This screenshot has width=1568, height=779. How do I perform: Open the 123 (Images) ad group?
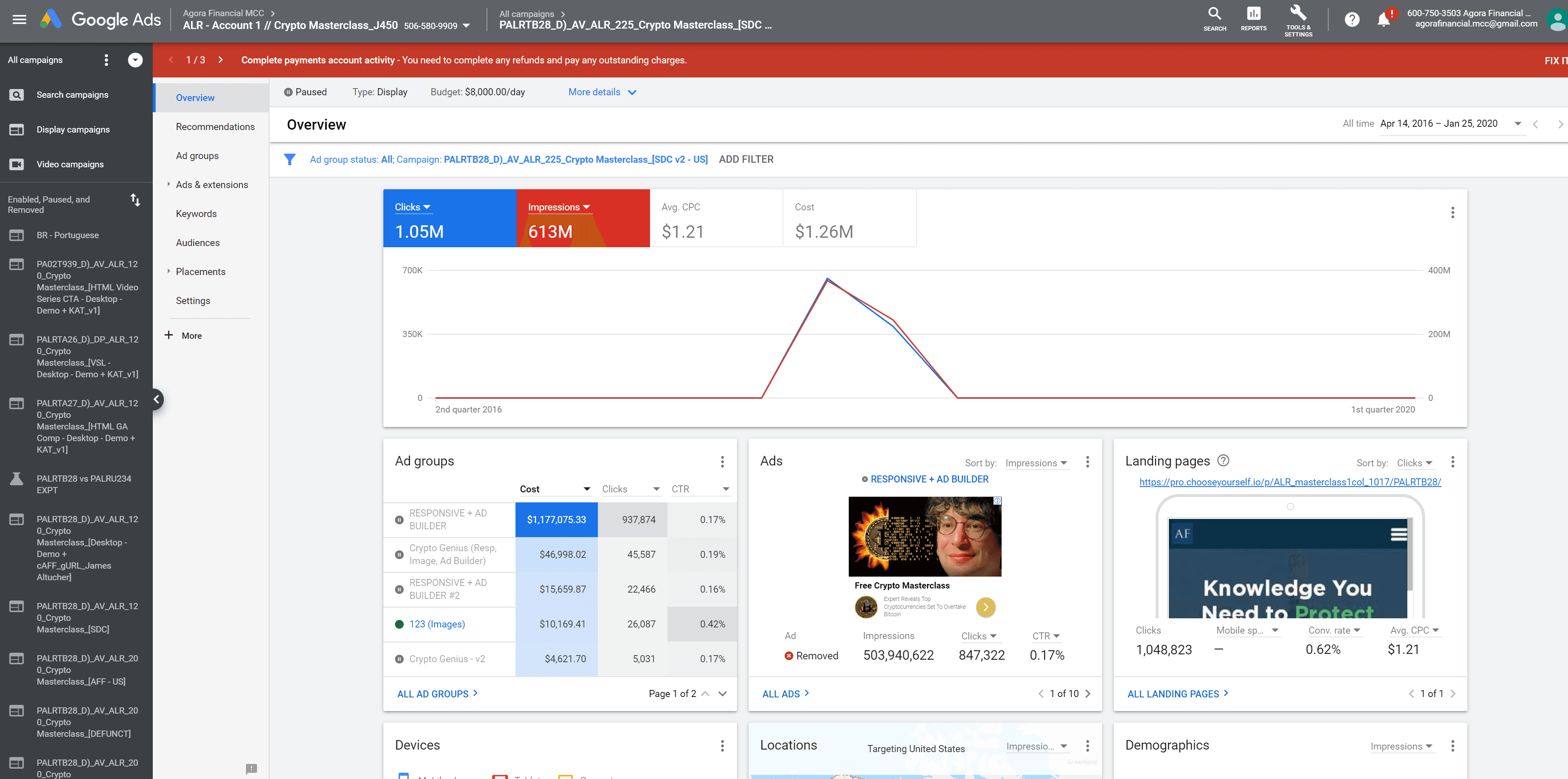[x=436, y=624]
